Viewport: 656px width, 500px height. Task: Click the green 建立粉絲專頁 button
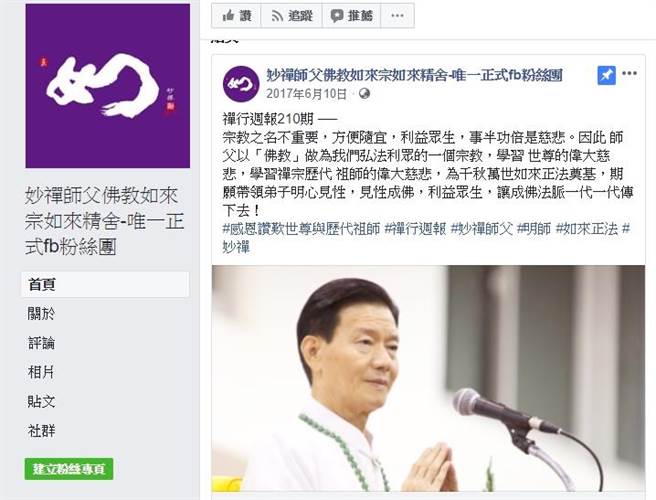point(69,469)
